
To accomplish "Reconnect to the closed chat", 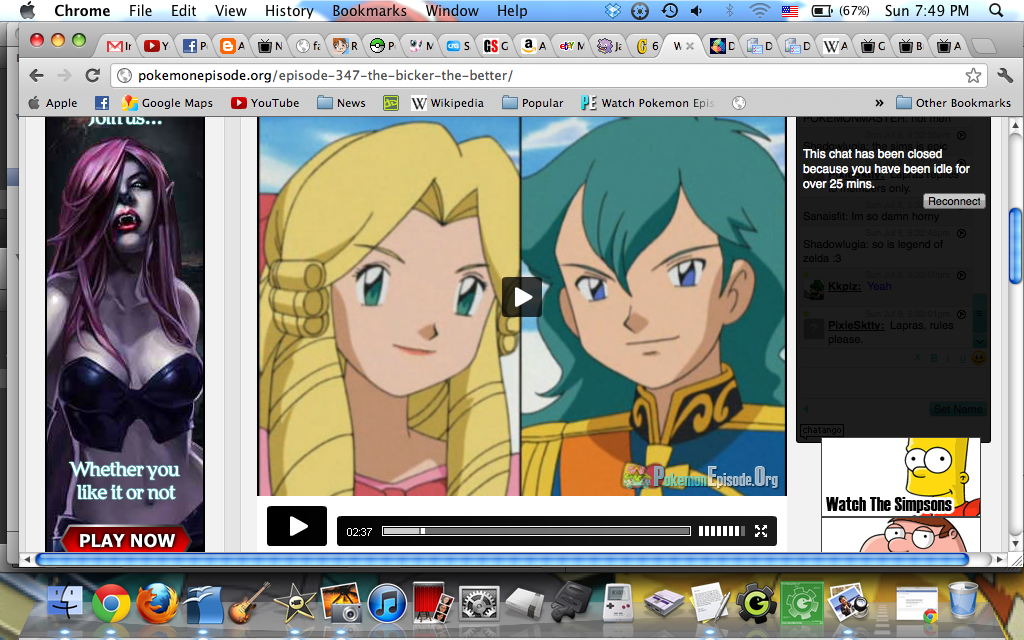I will tap(953, 201).
